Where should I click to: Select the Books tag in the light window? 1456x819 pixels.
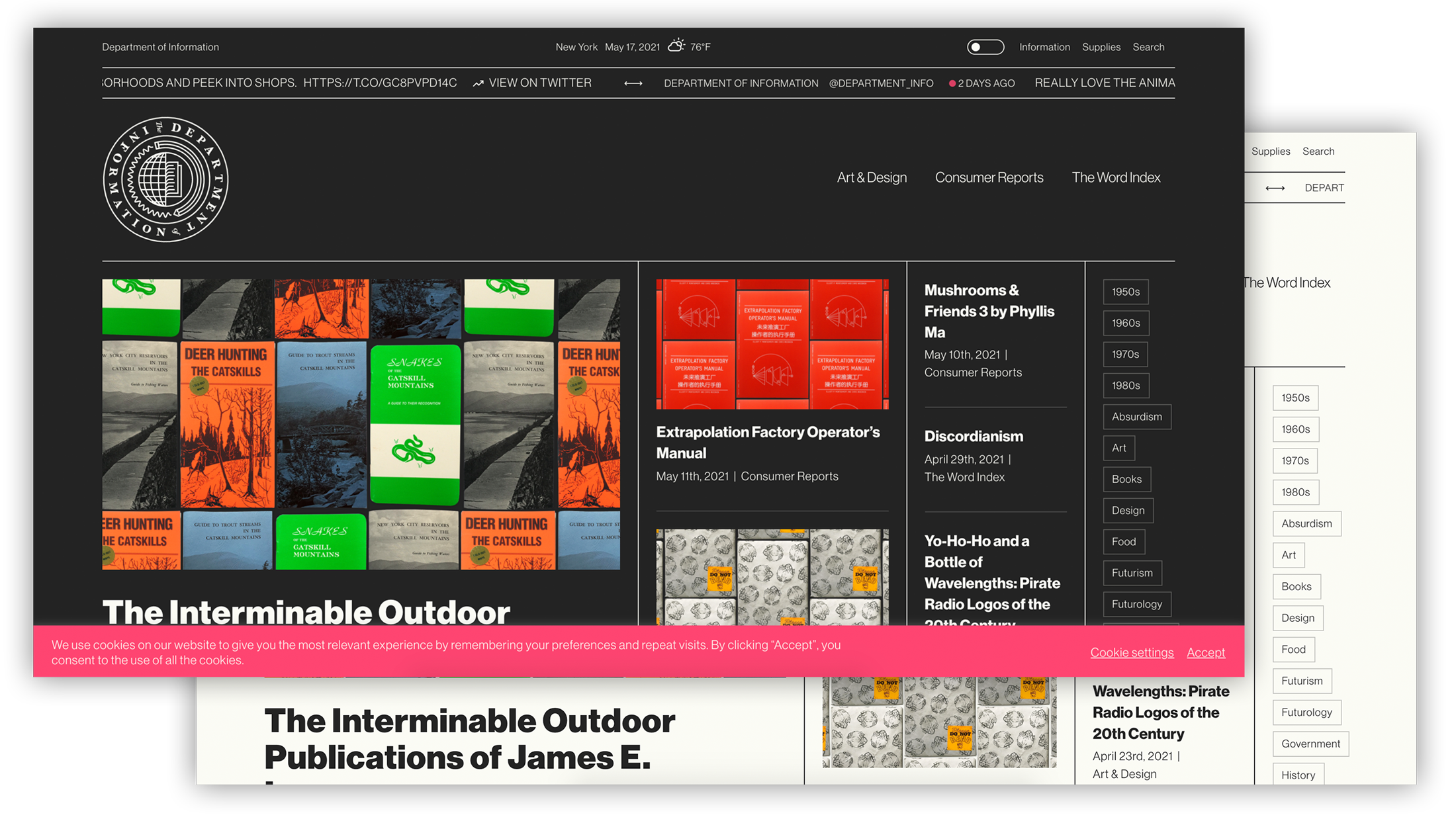click(1297, 587)
